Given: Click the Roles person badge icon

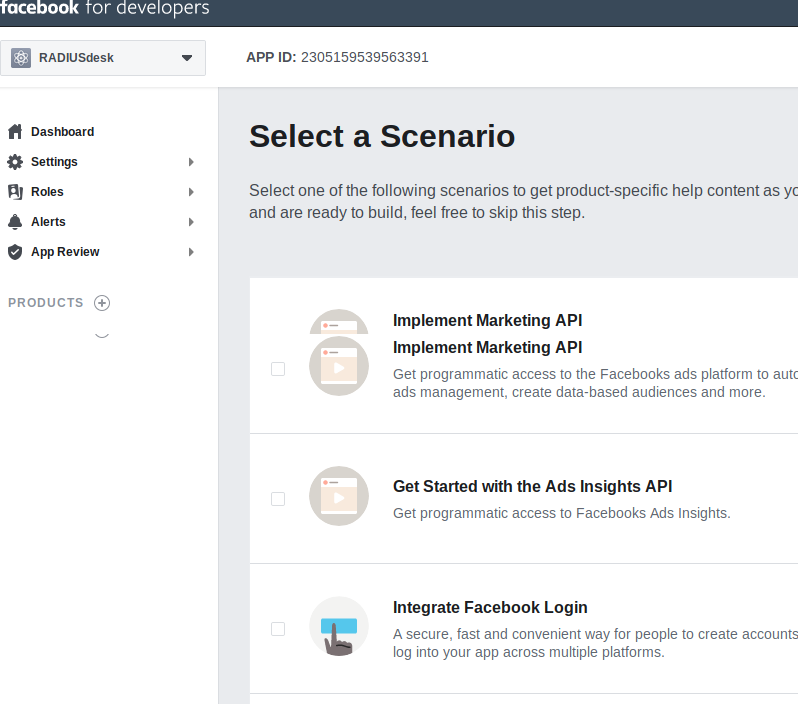Looking at the screenshot, I should [14, 192].
